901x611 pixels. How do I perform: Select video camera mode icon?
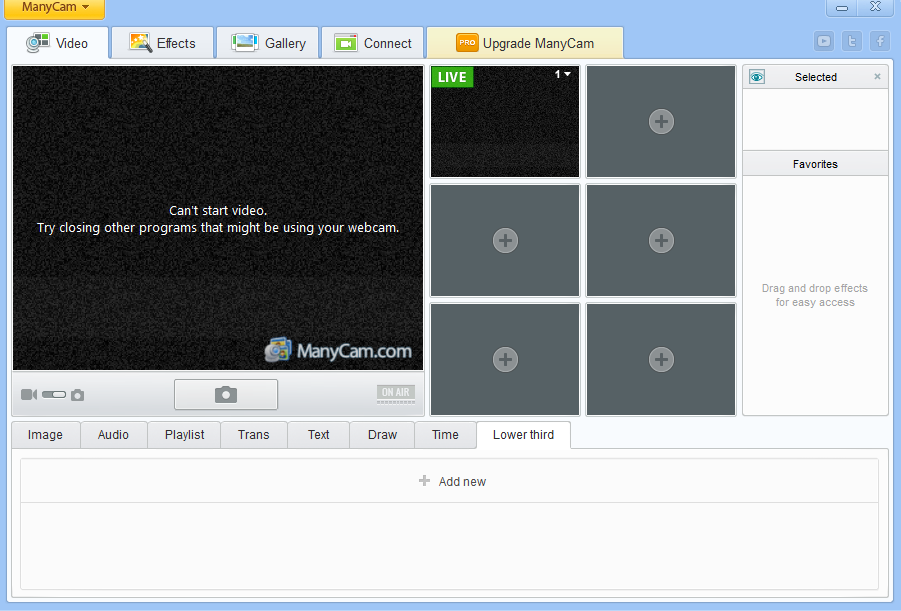(x=29, y=395)
